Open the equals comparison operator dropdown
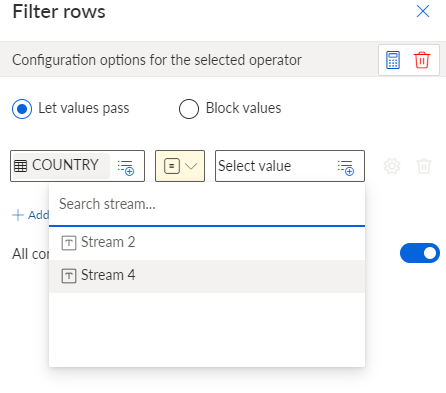This screenshot has height=393, width=446. tap(180, 166)
